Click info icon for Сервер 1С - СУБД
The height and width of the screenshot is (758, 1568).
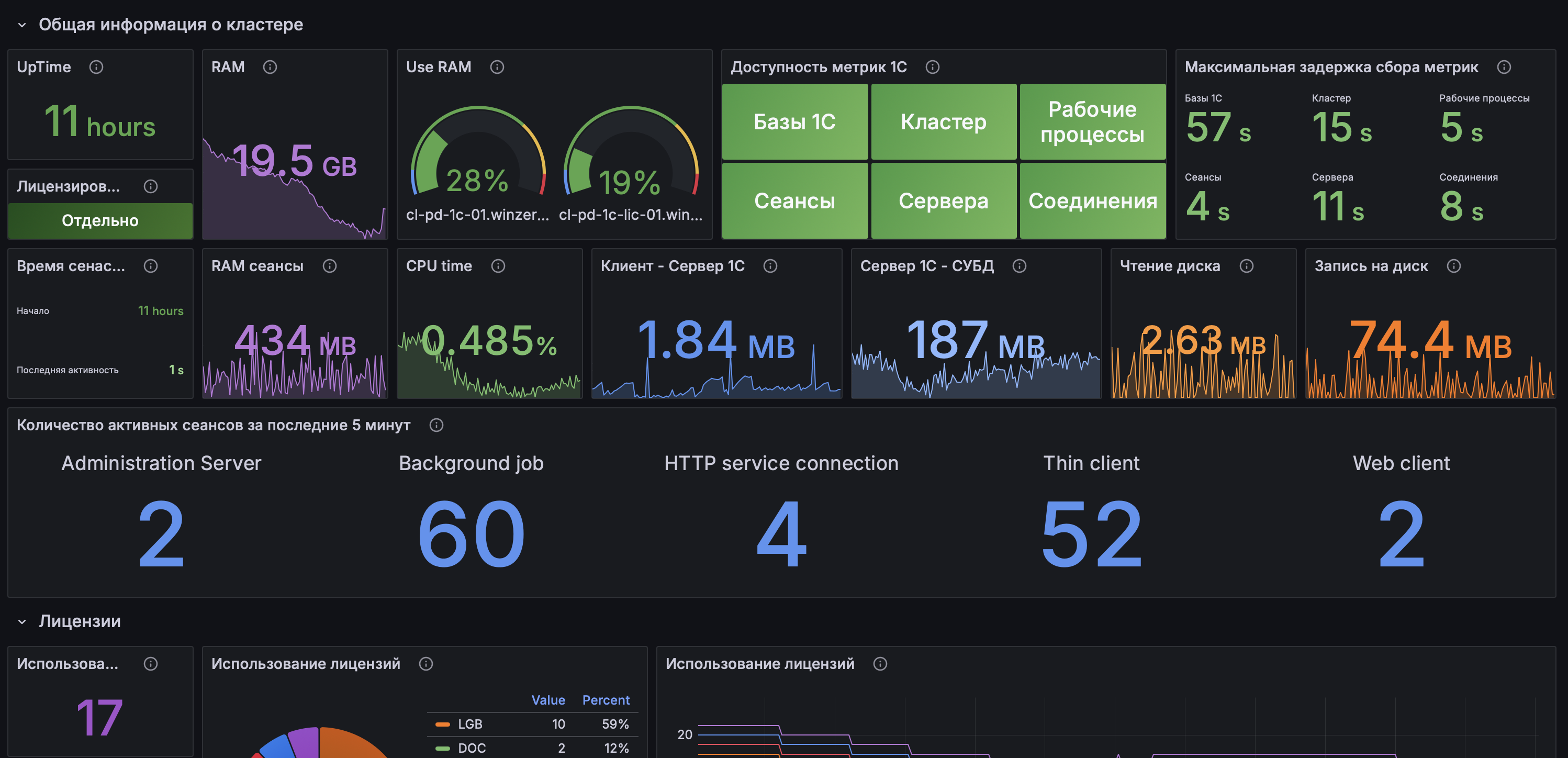tap(1019, 266)
